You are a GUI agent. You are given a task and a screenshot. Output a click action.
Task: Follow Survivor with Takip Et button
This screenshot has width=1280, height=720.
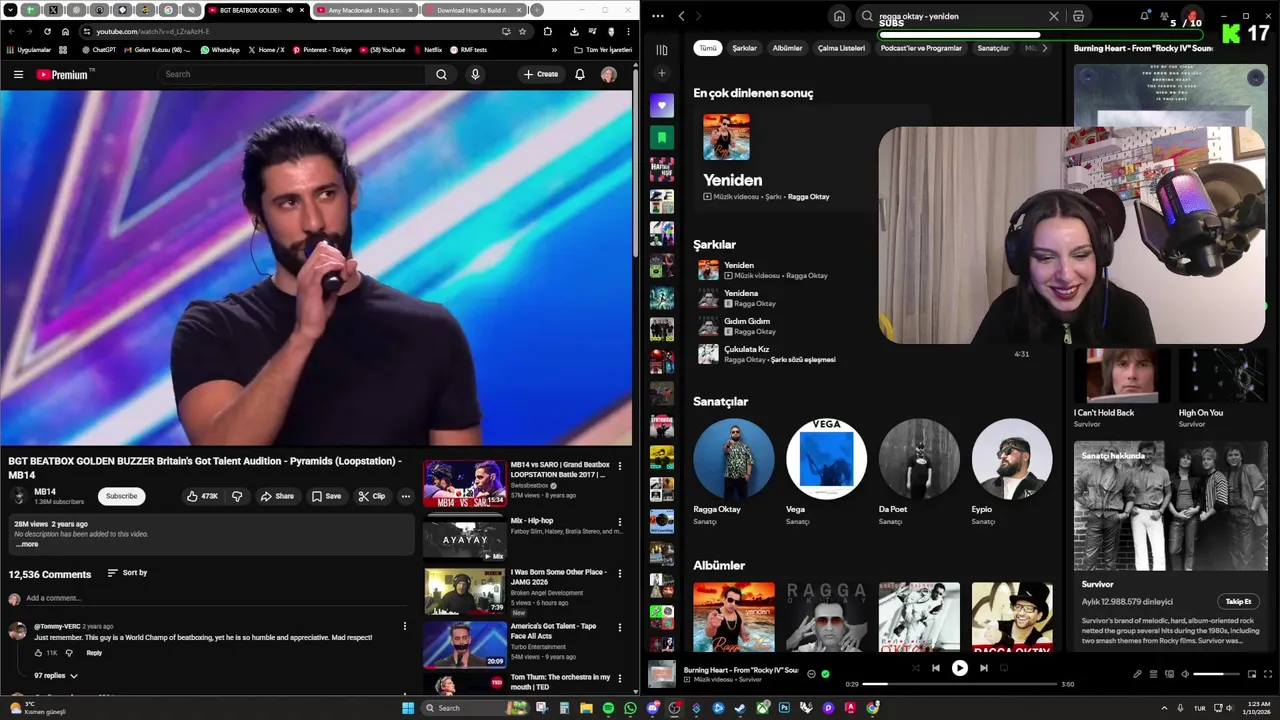(x=1238, y=601)
